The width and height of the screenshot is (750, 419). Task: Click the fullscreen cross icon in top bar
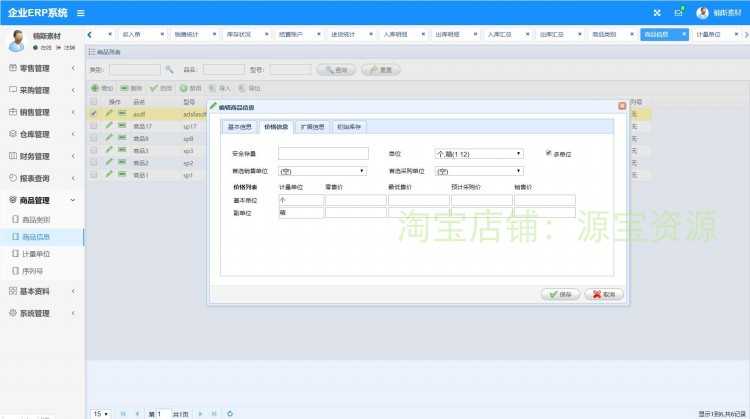657,13
